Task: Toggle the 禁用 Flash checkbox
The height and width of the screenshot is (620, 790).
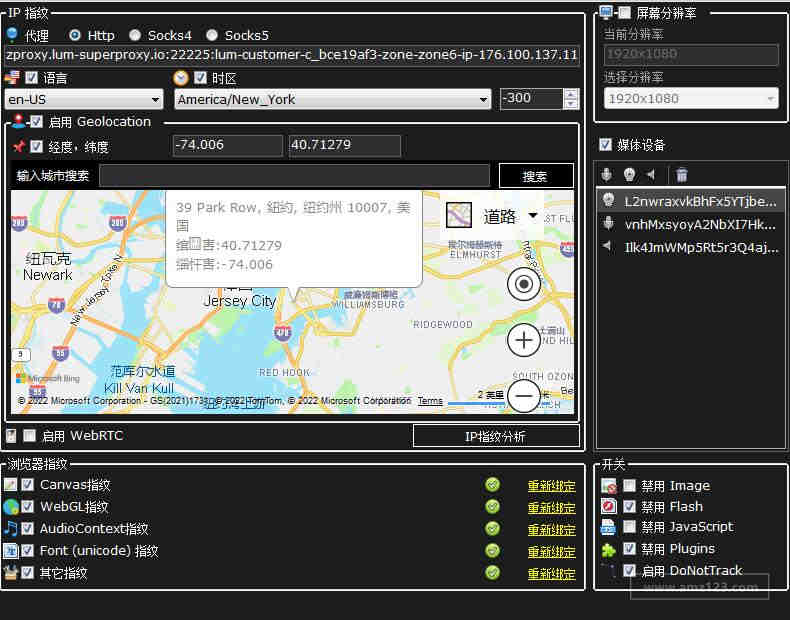Action: click(x=629, y=506)
